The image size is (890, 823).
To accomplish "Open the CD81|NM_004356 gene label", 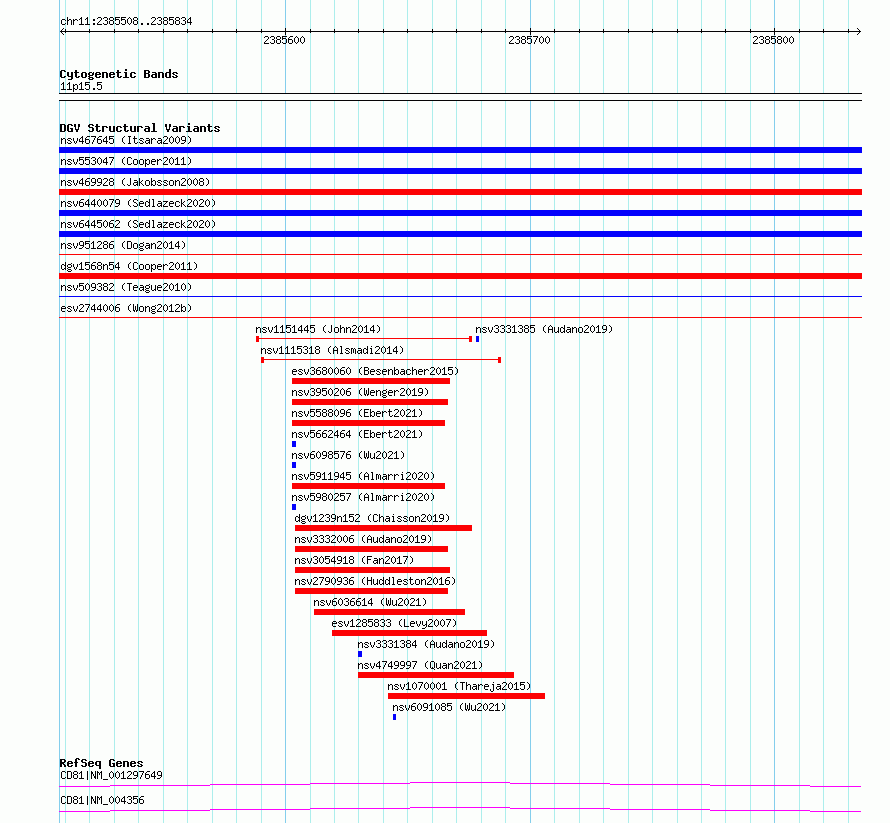I will [x=102, y=800].
